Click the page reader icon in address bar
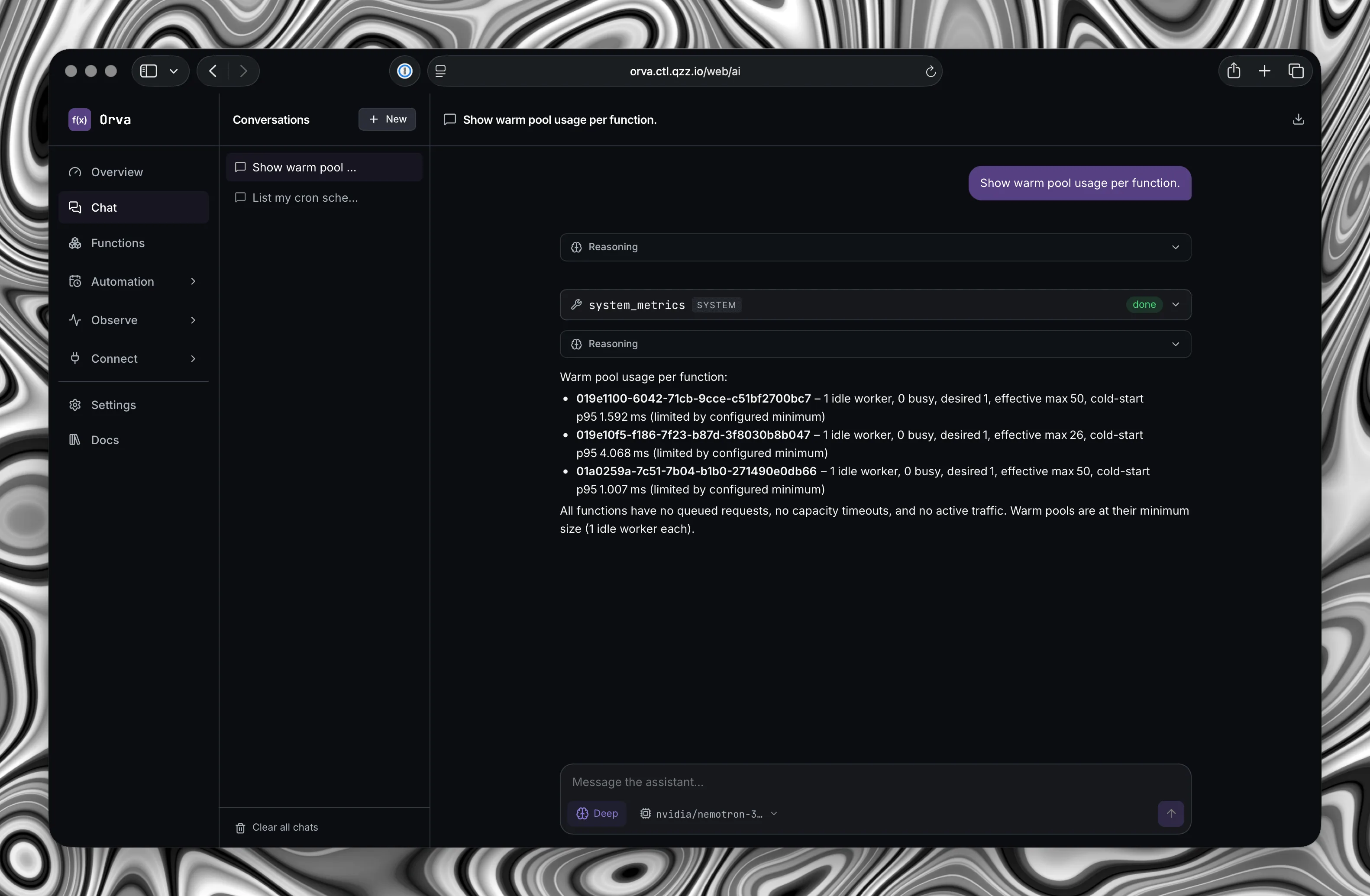Viewport: 1370px width, 896px height. point(441,71)
